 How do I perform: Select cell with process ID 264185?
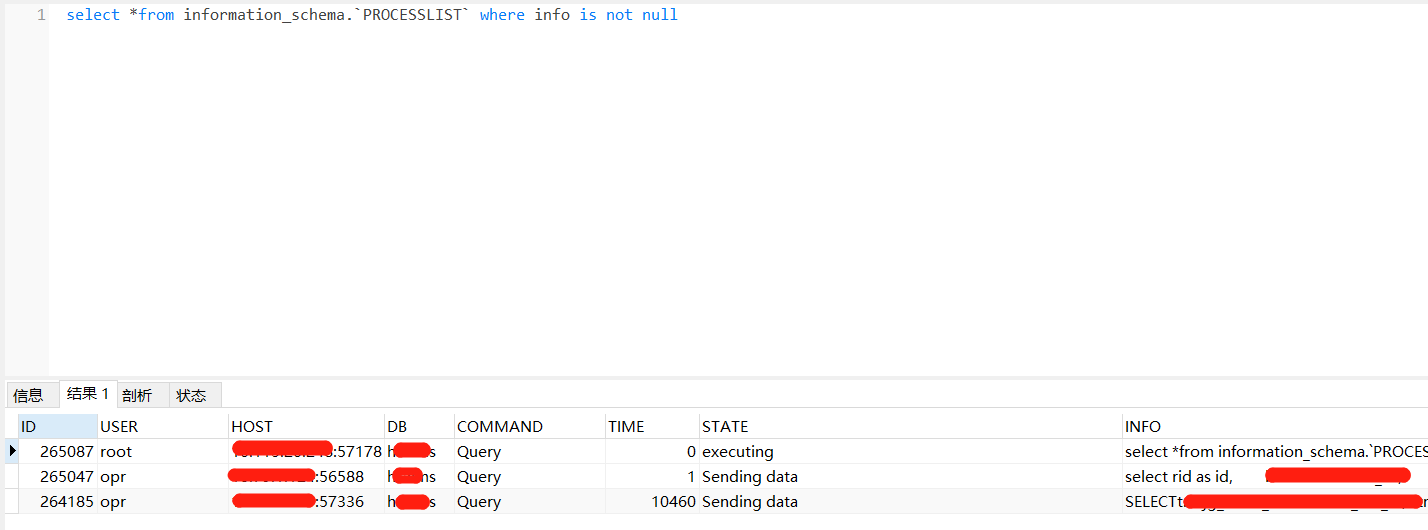[67, 501]
